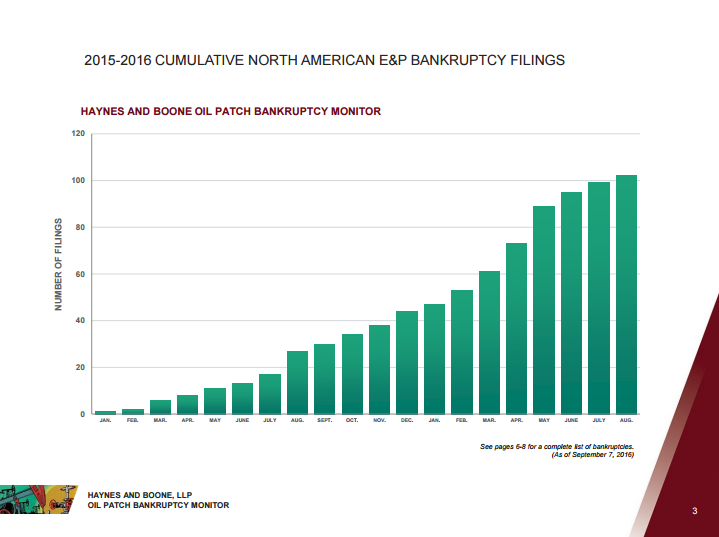Click the slide title about cumulative bankruptcy filings
This screenshot has height=537, width=719.
(325, 61)
